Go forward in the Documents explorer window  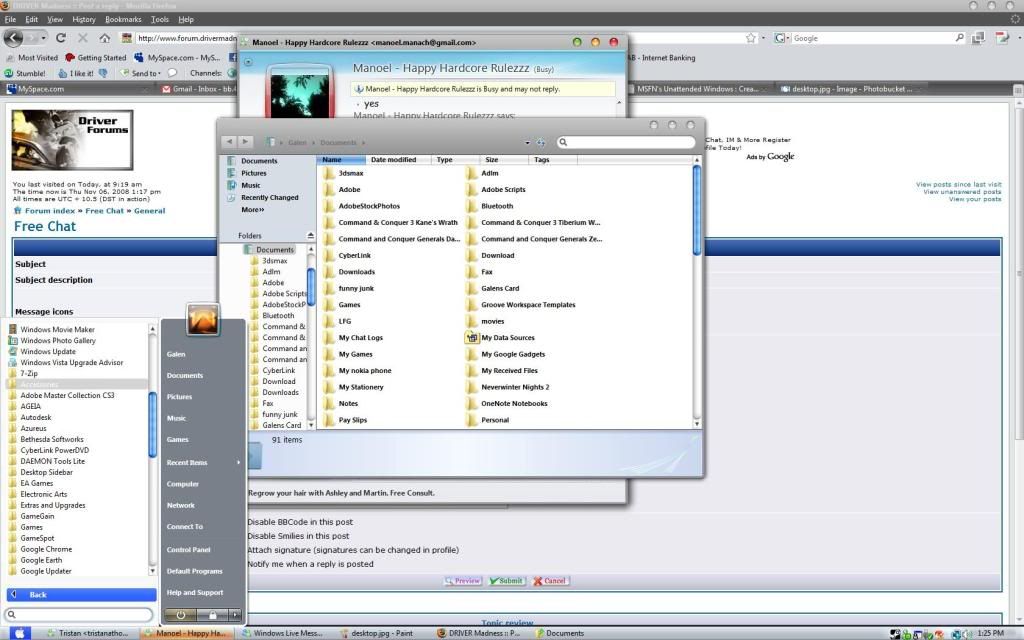pos(245,142)
